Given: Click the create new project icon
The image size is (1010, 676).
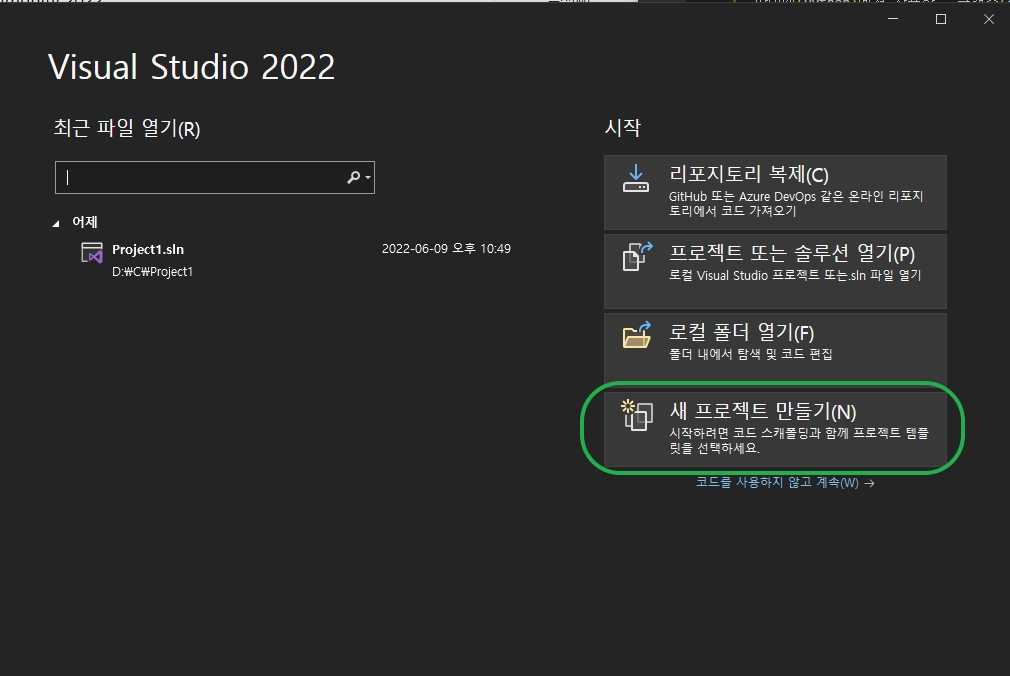Looking at the screenshot, I should click(636, 415).
